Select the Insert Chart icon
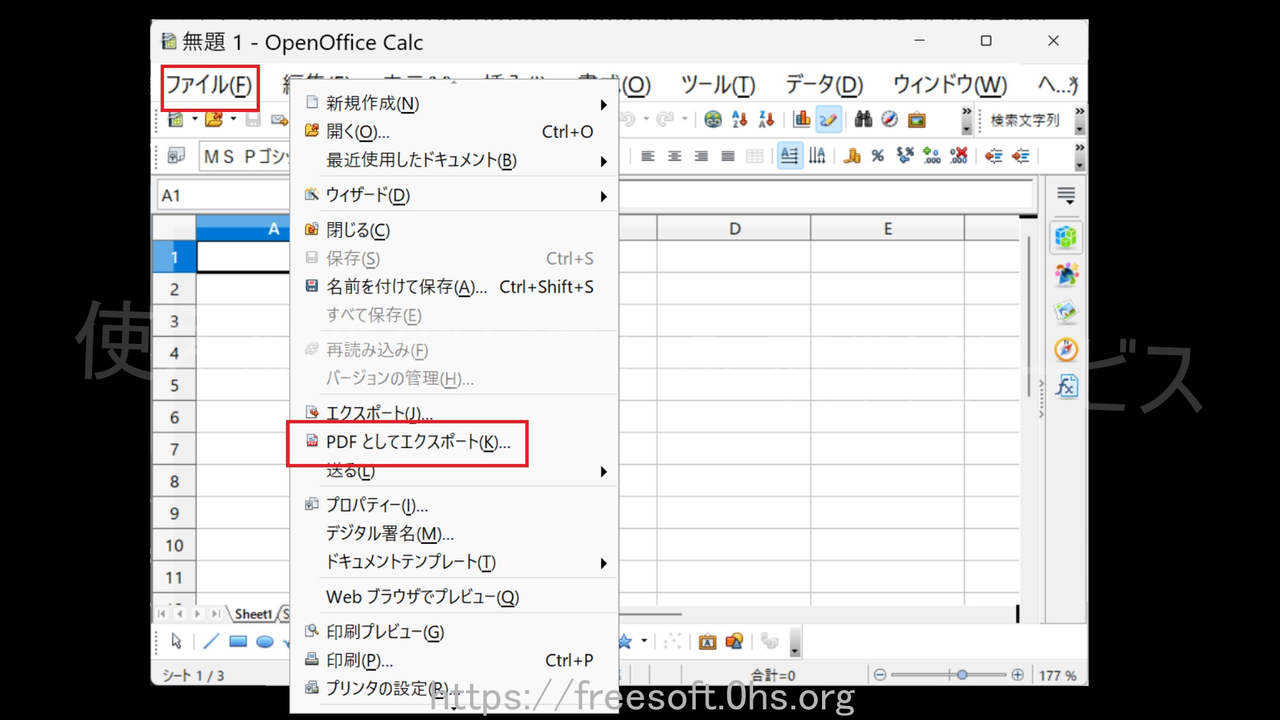 pos(803,119)
